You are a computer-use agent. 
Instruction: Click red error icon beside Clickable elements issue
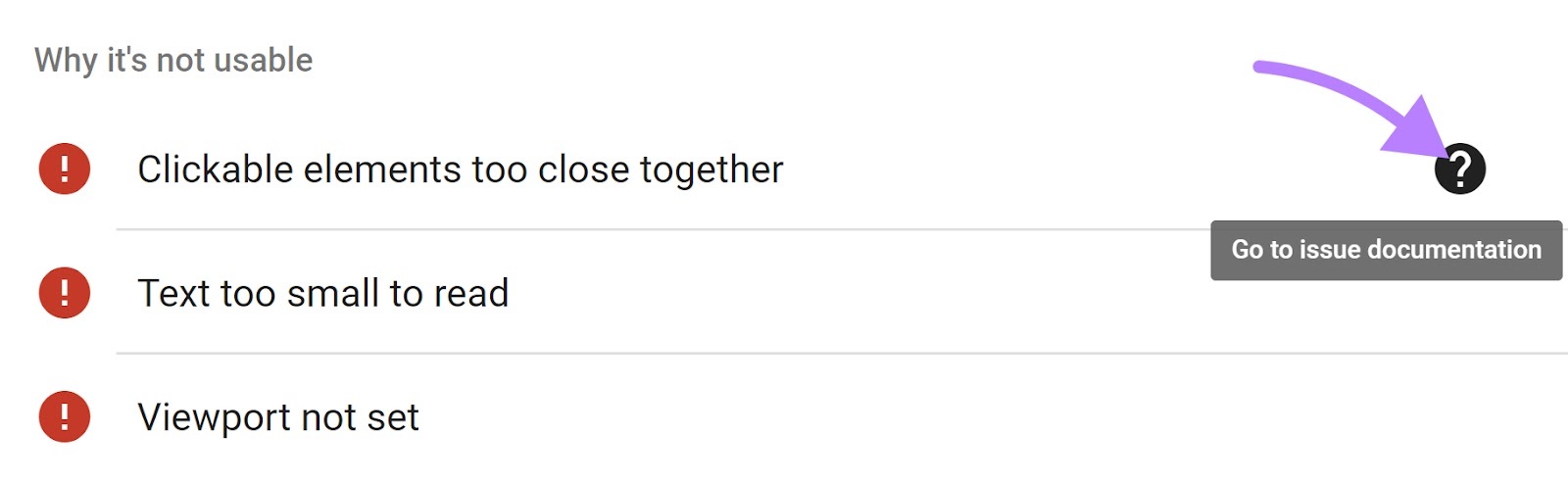click(65, 169)
